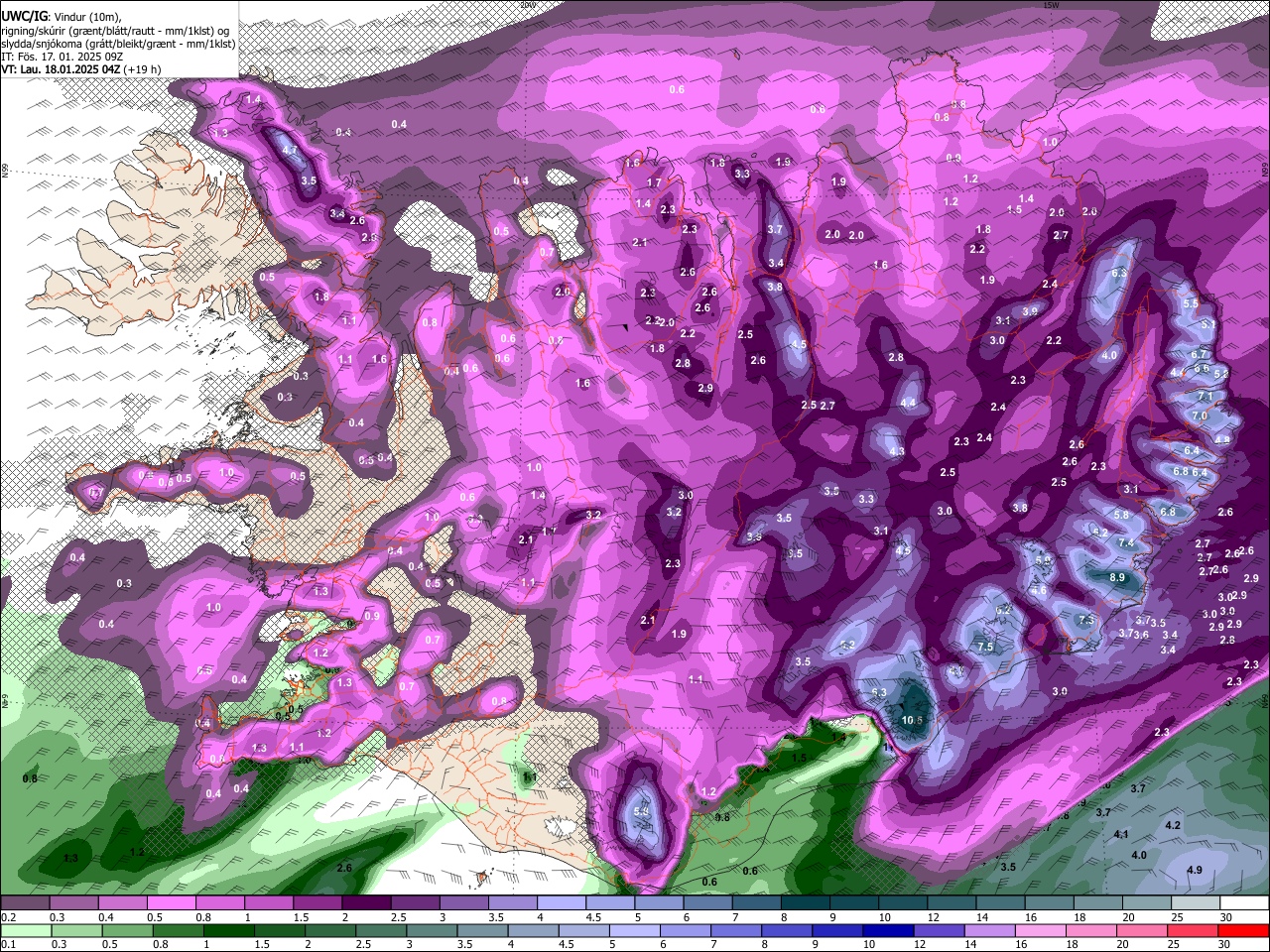This screenshot has height=952, width=1270.
Task: Click the 20W longitude label
Action: coord(527,5)
